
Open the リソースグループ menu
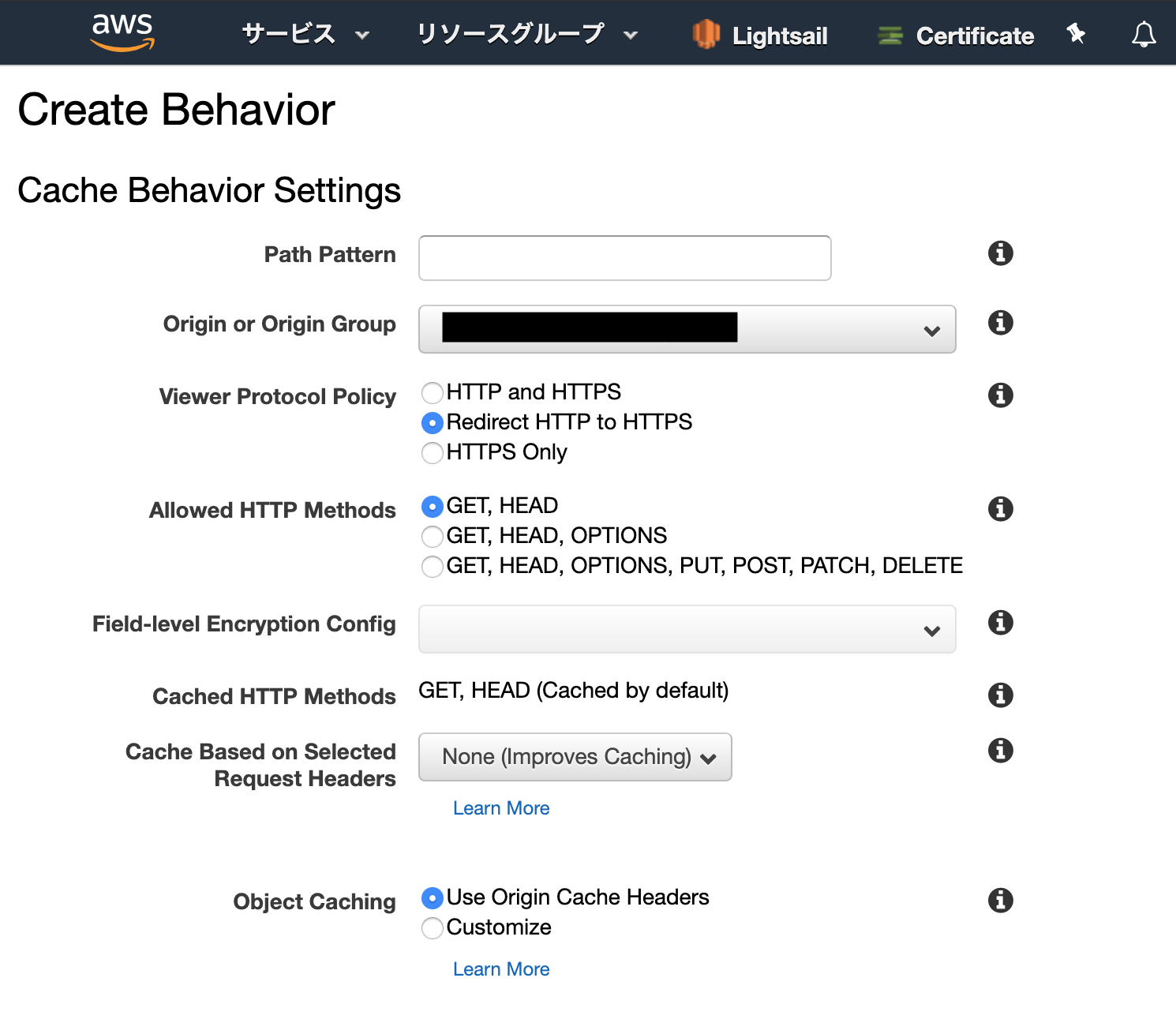tap(526, 35)
